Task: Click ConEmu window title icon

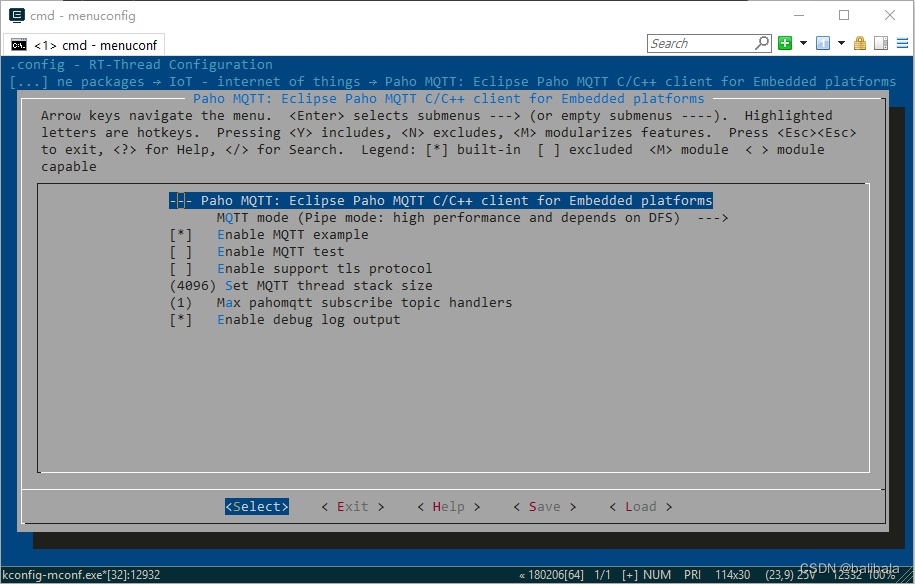Action: click(17, 15)
